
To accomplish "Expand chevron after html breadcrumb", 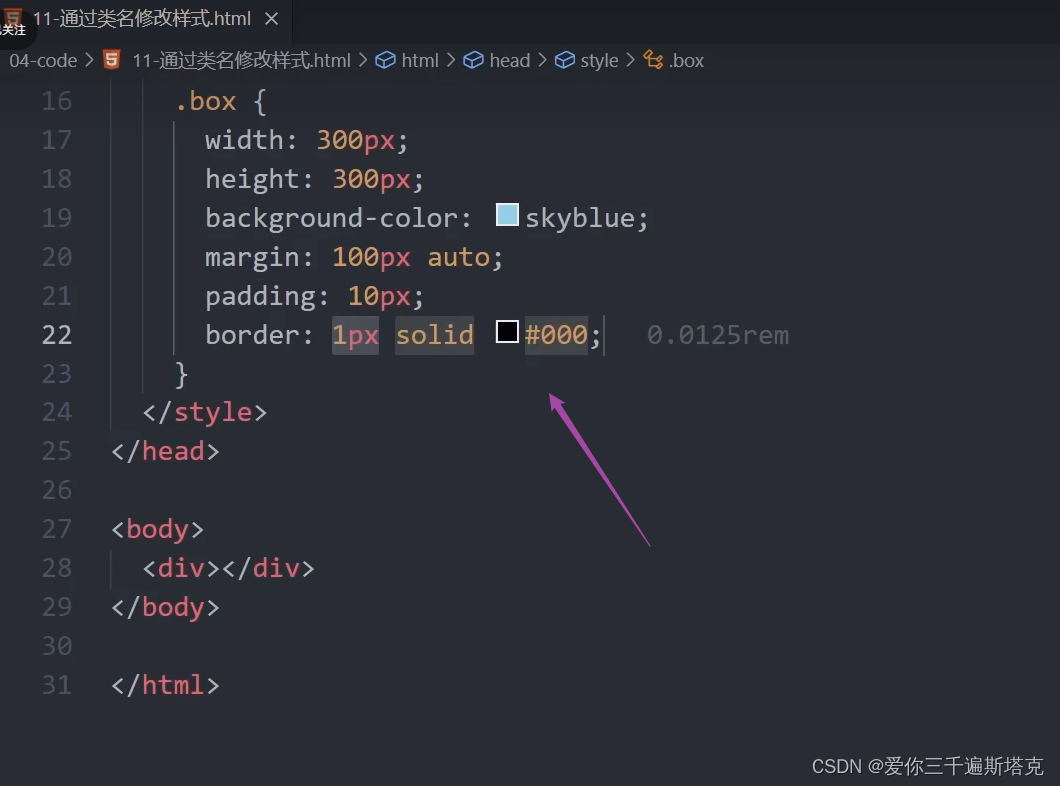I will (x=451, y=60).
